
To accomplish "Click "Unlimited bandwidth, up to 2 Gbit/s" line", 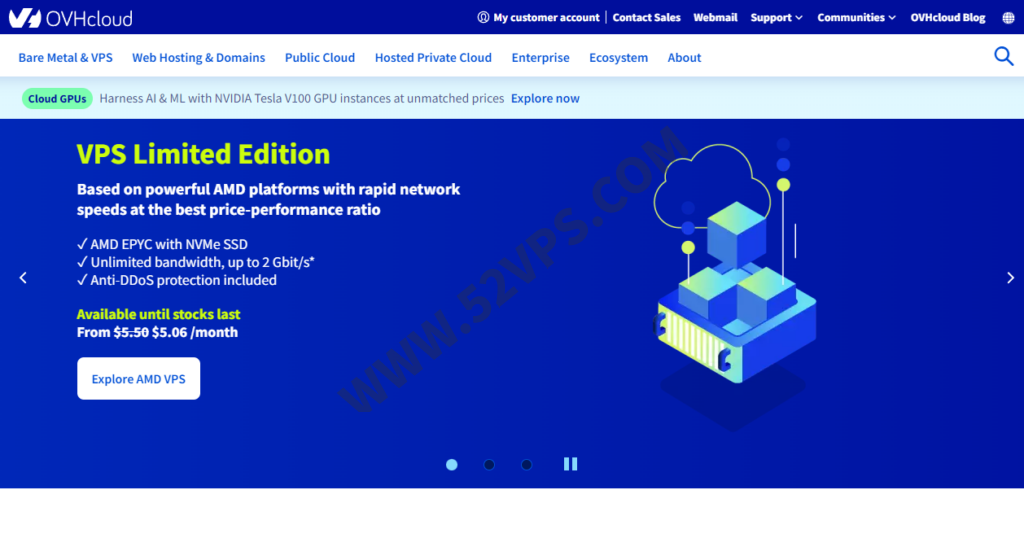I will [x=195, y=262].
